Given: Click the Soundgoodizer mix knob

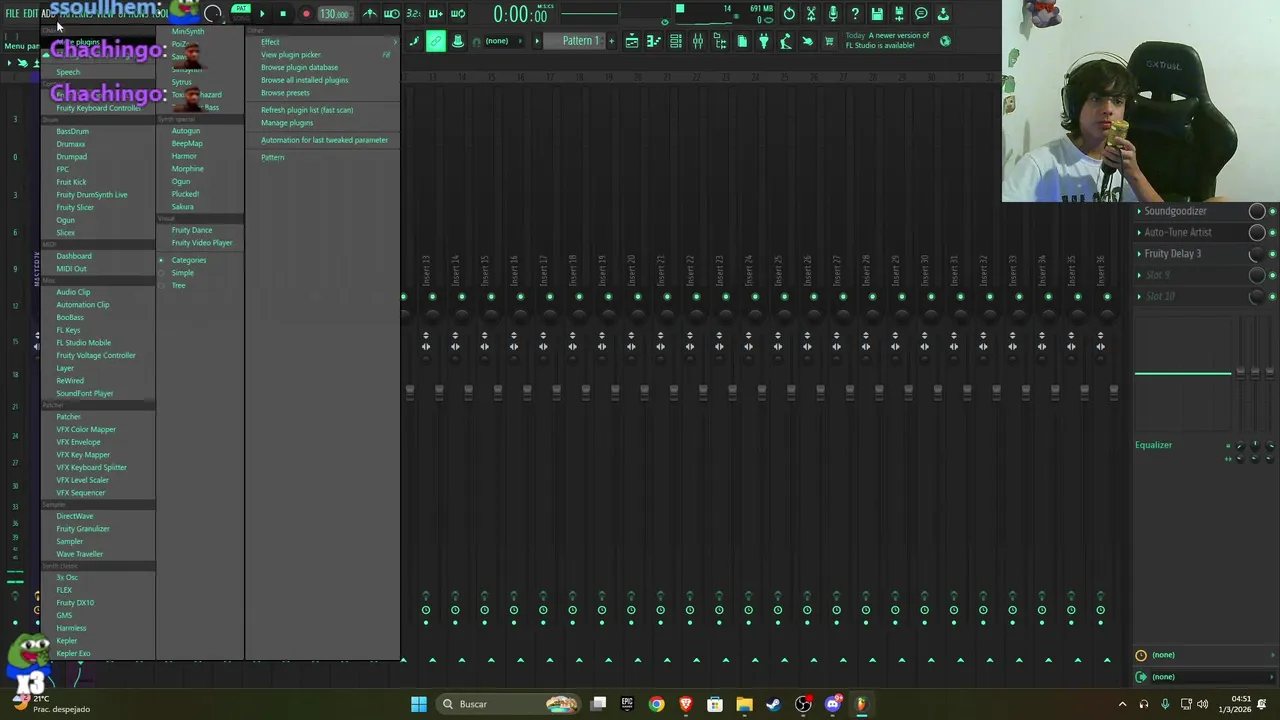Looking at the screenshot, I should 1257,211.
